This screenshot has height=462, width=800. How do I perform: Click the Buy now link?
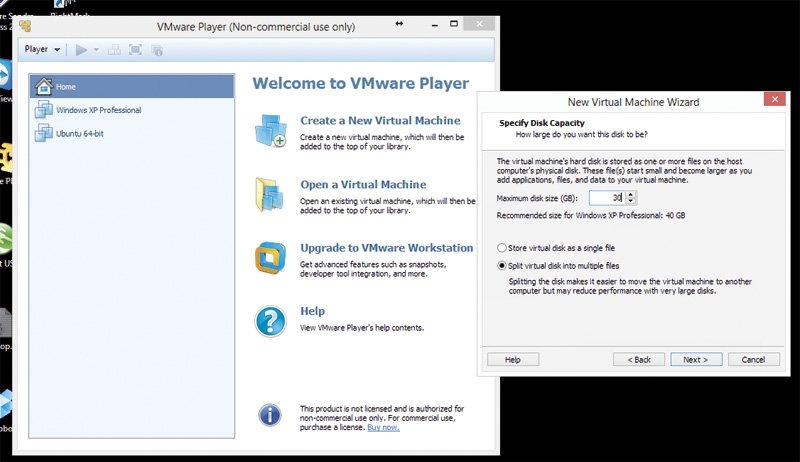pyautogui.click(x=383, y=427)
